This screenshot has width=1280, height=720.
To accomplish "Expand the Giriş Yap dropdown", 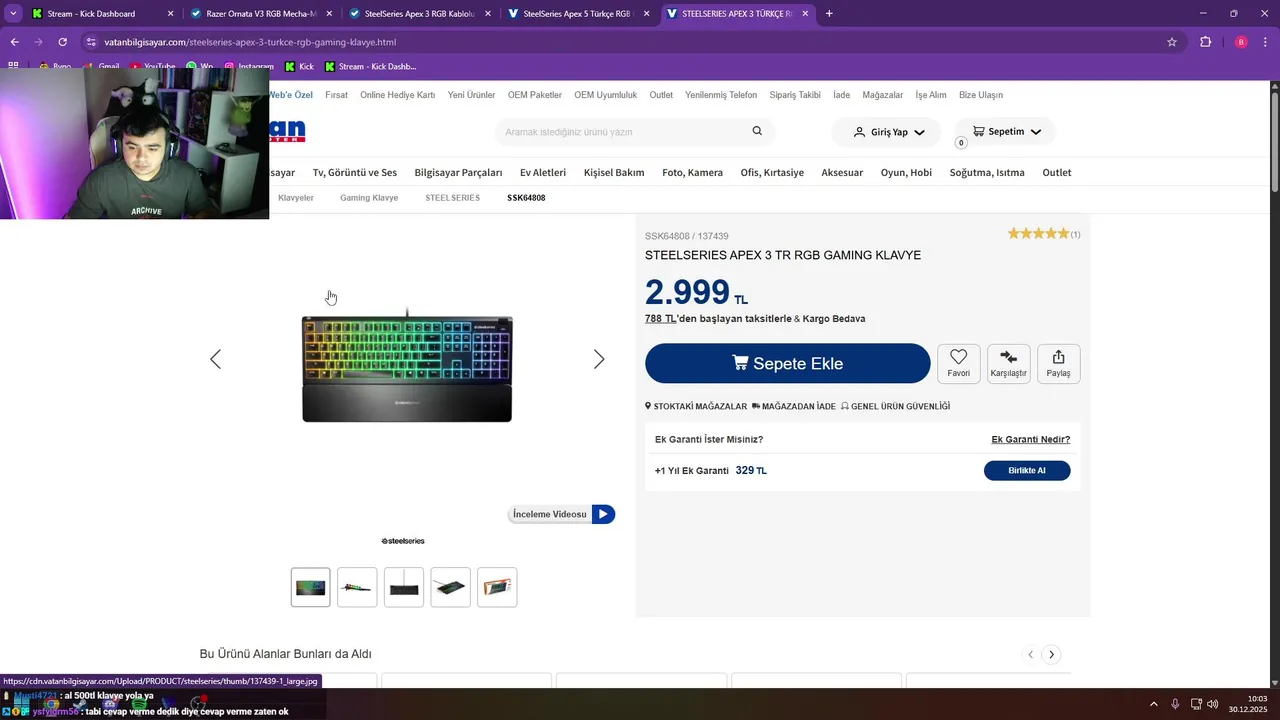I will tap(919, 132).
